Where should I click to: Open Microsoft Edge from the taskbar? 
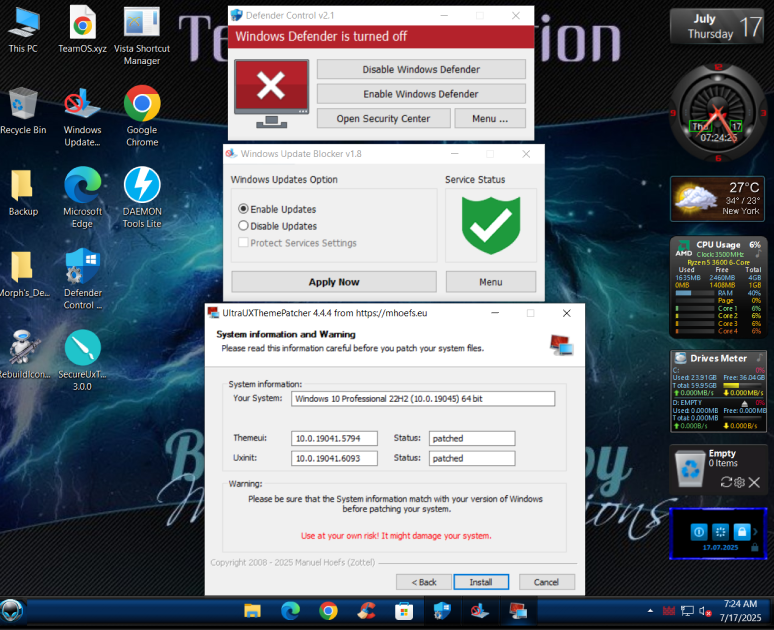click(290, 611)
